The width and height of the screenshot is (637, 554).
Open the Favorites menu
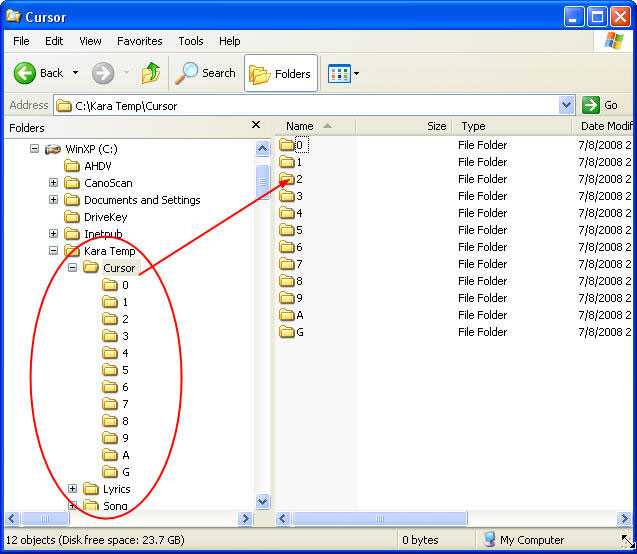(139, 41)
